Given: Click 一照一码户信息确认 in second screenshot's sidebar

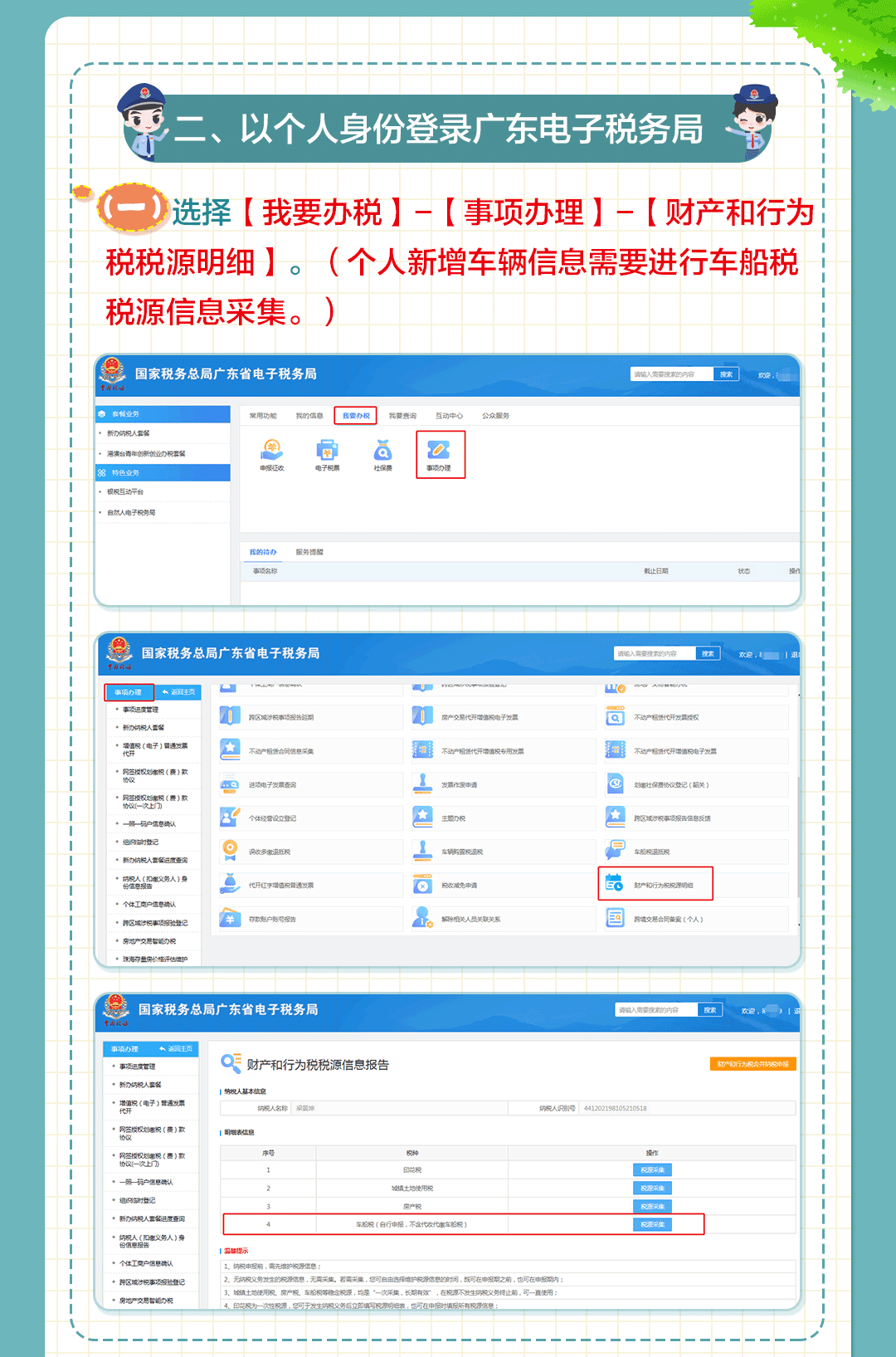Looking at the screenshot, I should click(149, 824).
